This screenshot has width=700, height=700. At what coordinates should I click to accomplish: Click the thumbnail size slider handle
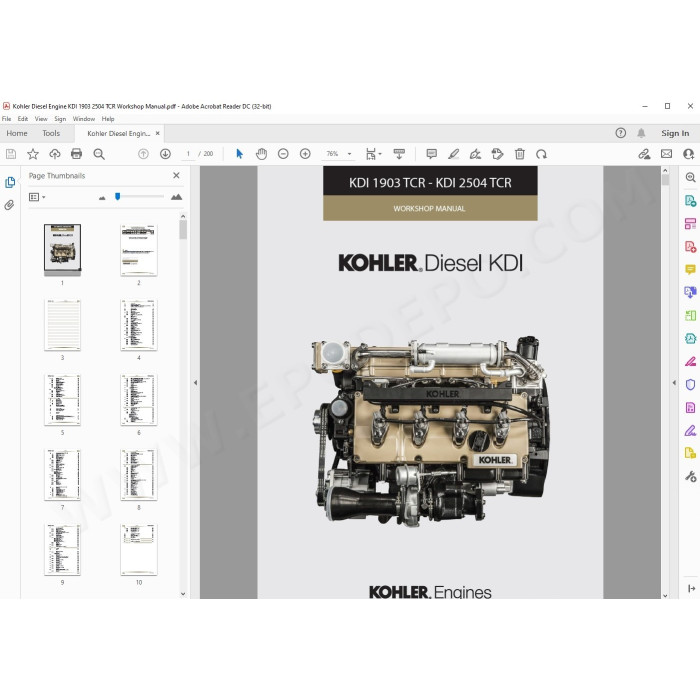tap(117, 196)
